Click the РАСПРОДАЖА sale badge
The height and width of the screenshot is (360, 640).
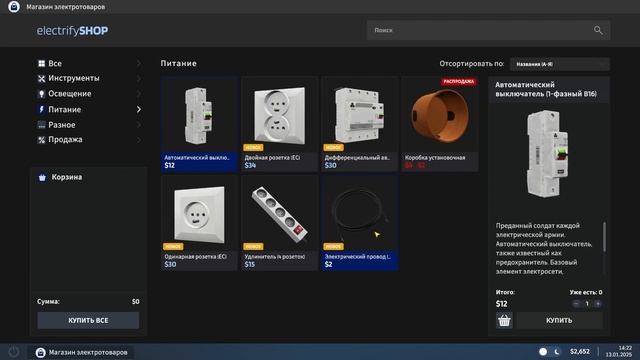[x=459, y=82]
